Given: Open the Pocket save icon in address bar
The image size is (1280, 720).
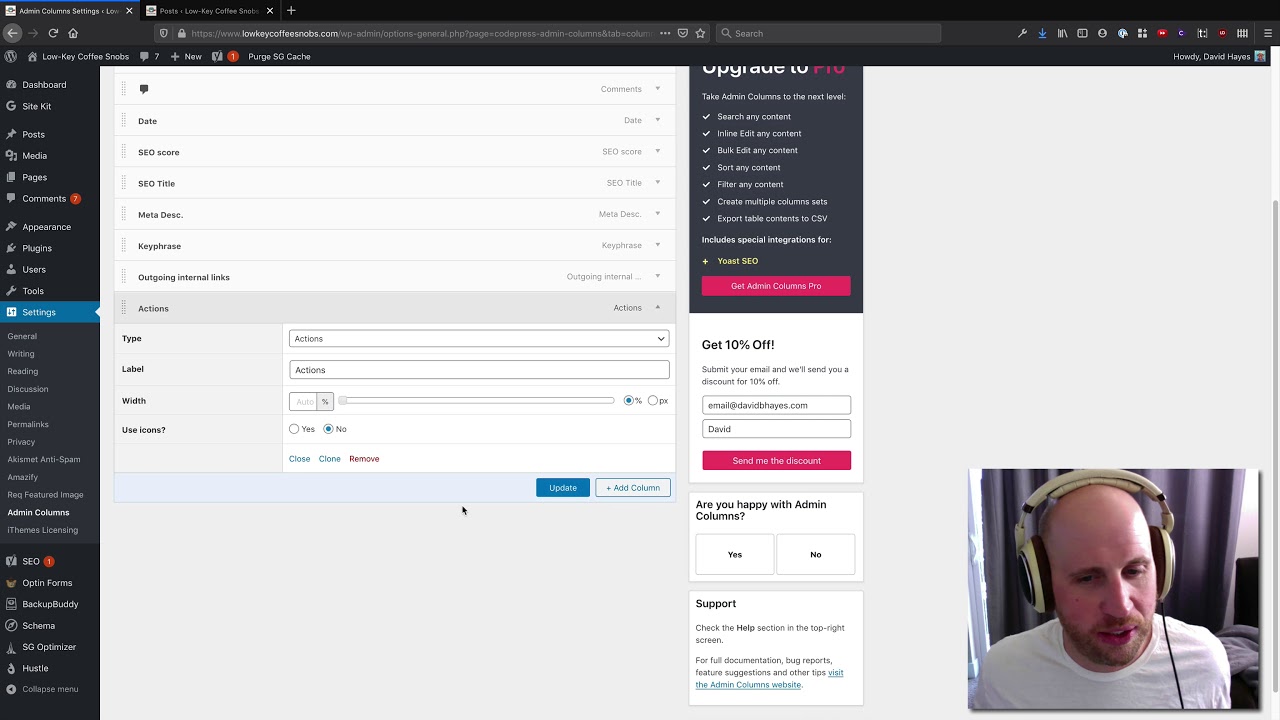Looking at the screenshot, I should coord(683,33).
